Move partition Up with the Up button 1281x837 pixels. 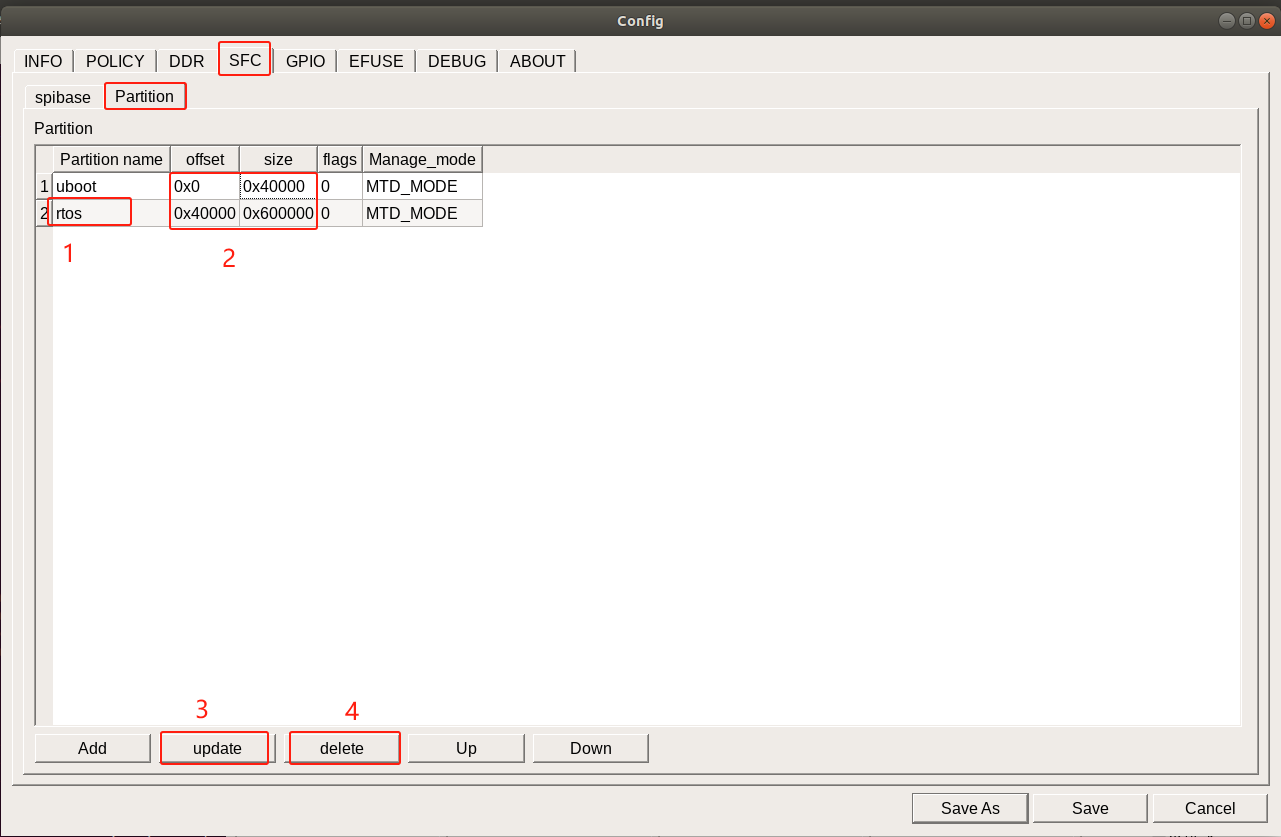(466, 748)
